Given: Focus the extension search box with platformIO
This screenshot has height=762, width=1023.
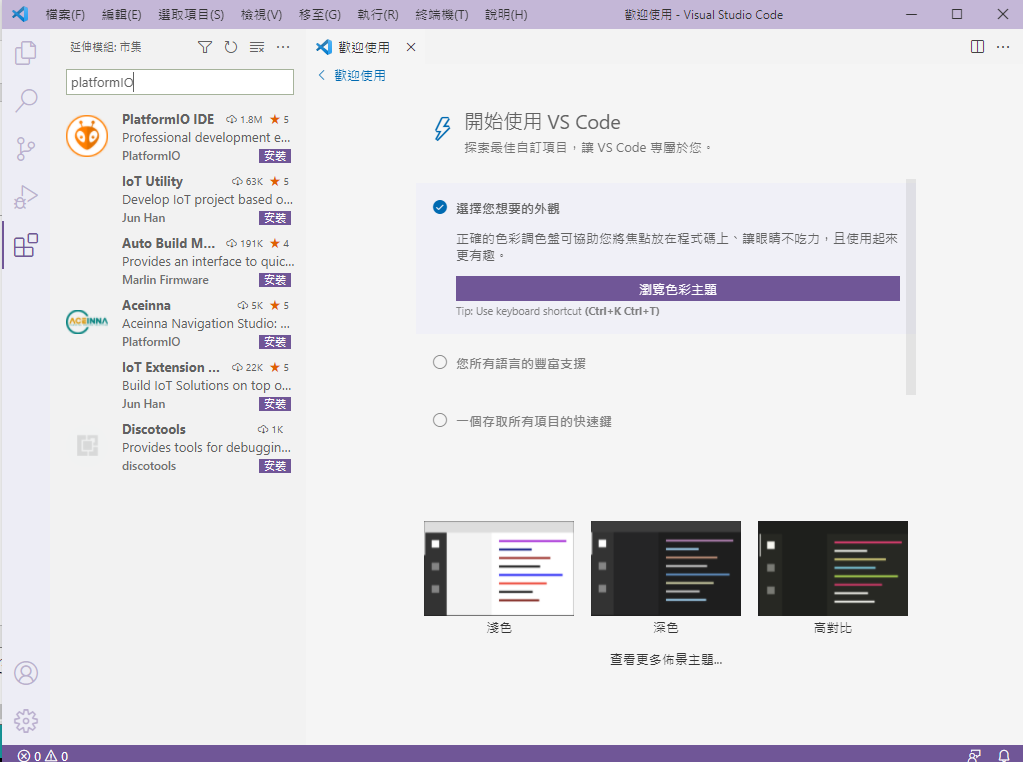Looking at the screenshot, I should [180, 82].
